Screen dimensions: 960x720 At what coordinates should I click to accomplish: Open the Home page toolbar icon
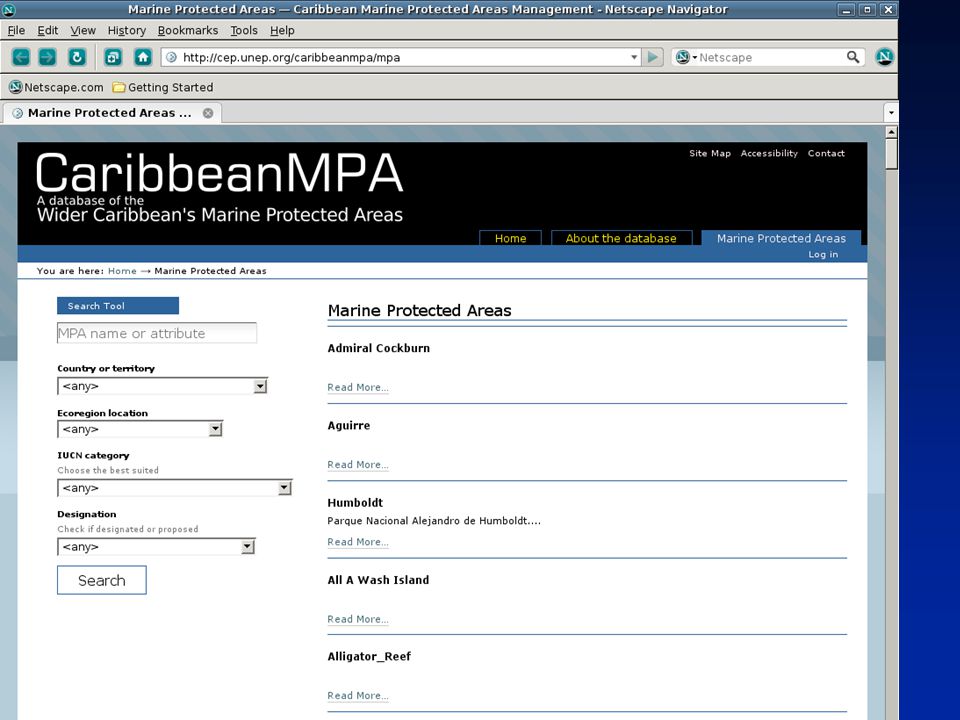143,57
